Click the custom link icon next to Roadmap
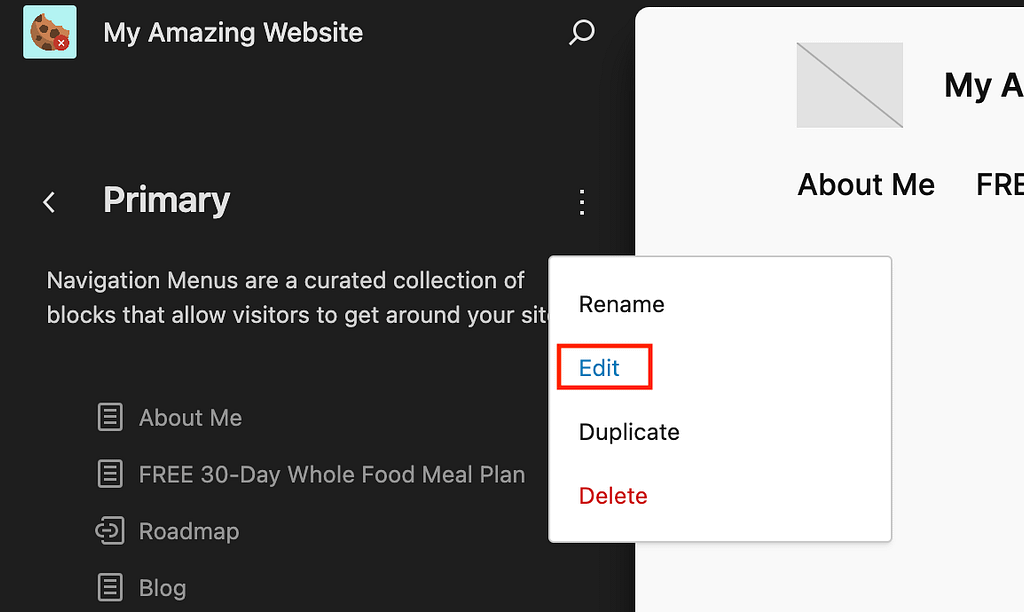 [x=110, y=531]
